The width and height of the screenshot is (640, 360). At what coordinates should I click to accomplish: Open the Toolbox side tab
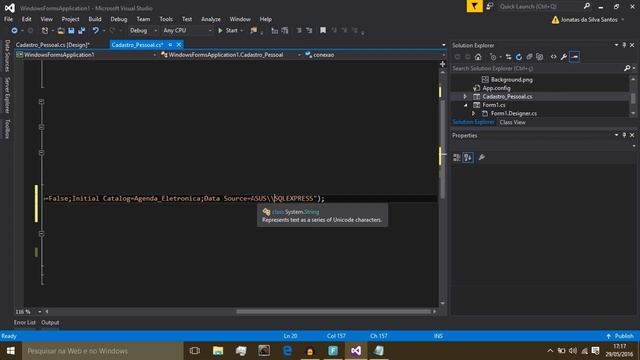(7, 129)
